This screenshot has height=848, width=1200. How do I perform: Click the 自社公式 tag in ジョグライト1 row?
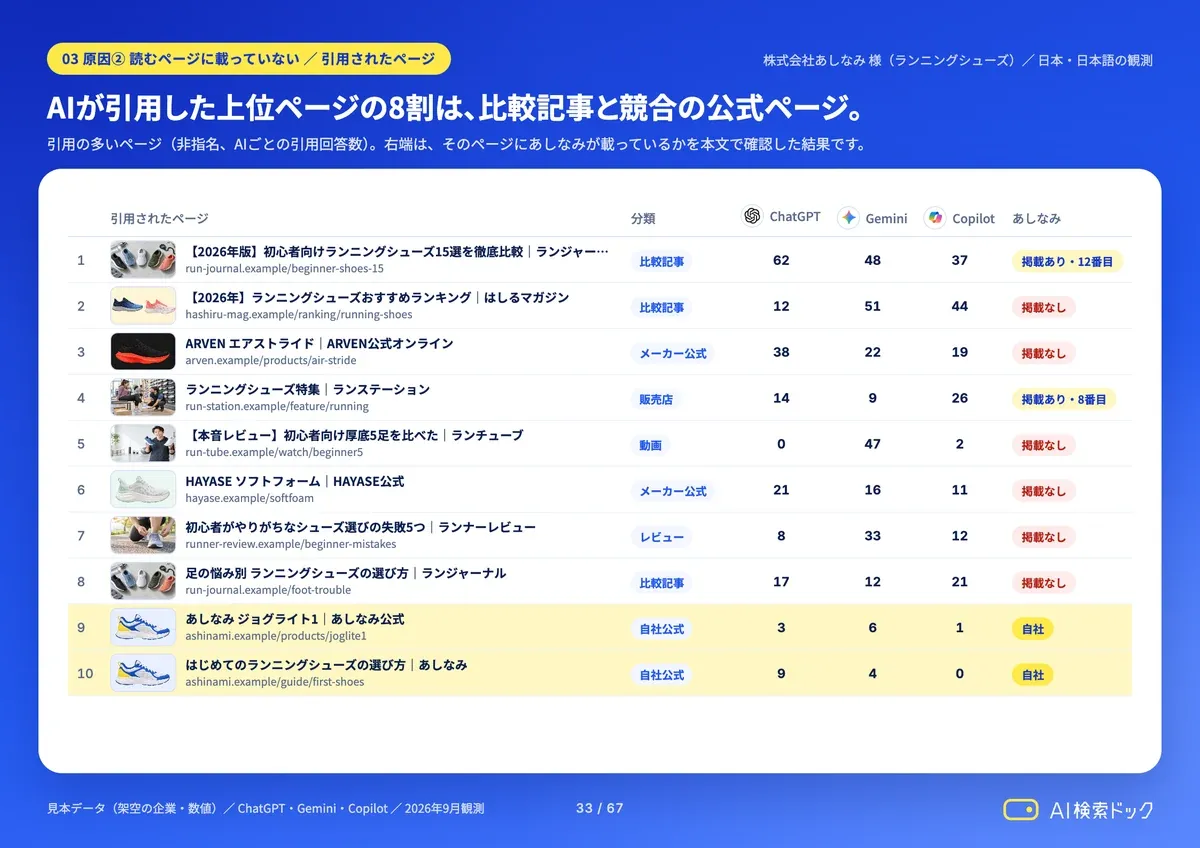(662, 630)
